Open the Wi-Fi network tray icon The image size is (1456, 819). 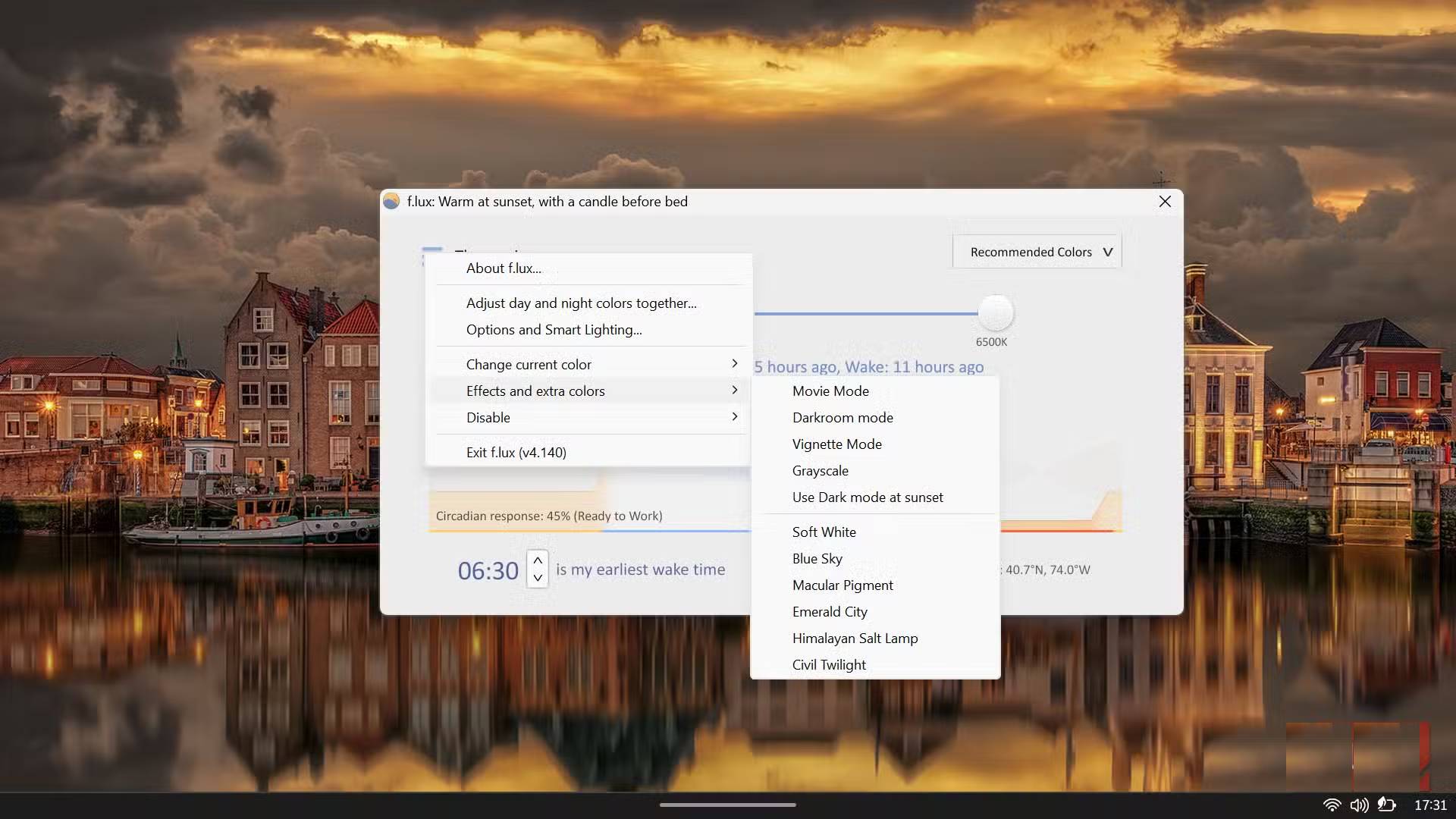coord(1331,805)
